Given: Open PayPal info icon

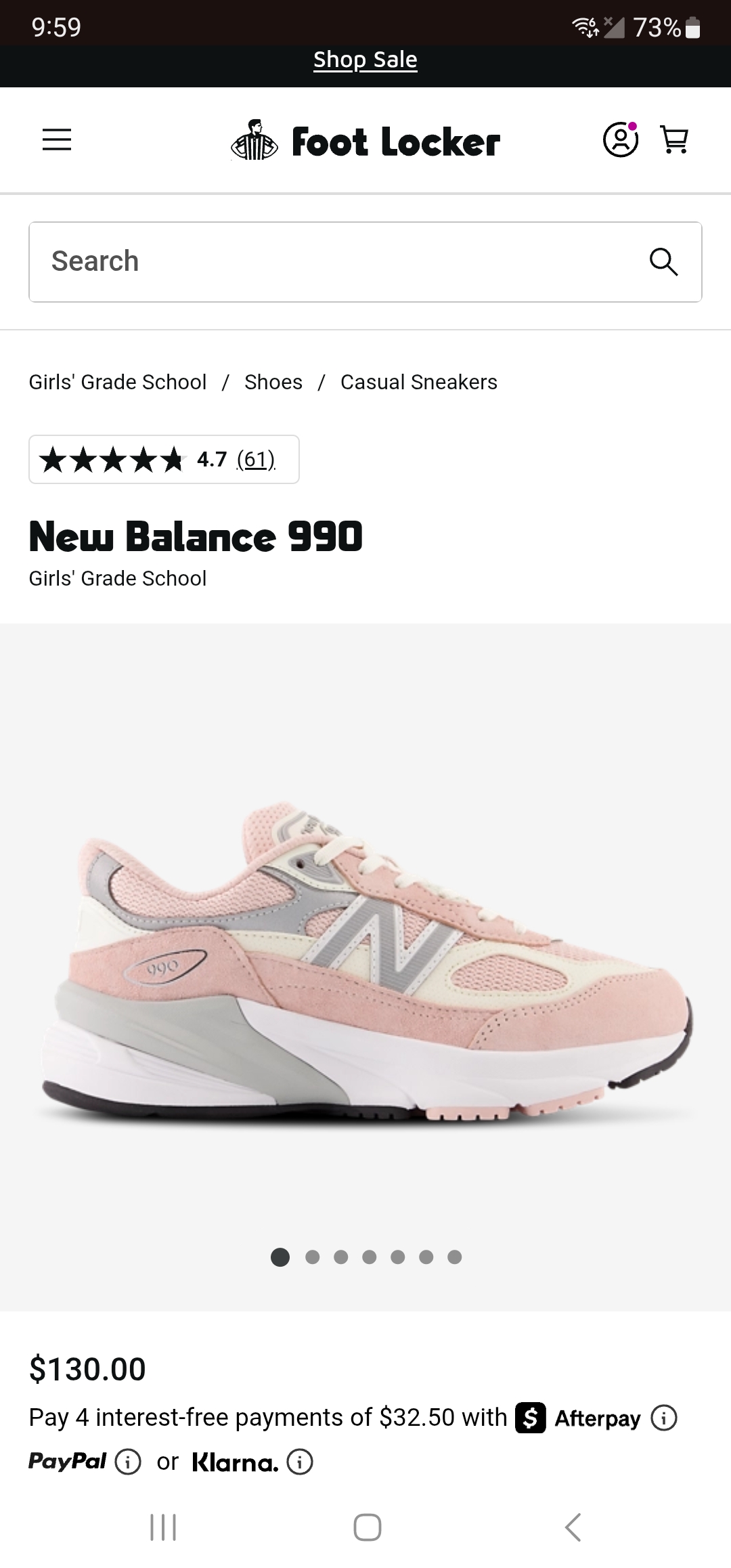Looking at the screenshot, I should (128, 1462).
